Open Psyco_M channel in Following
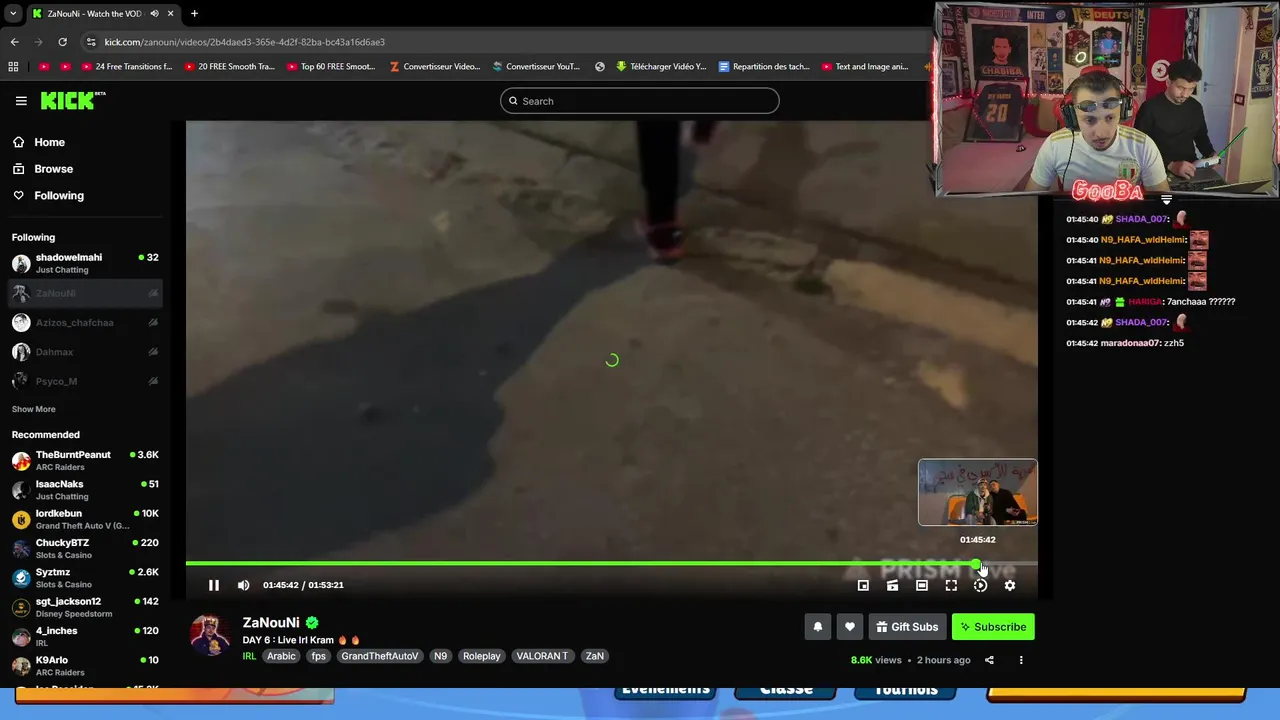 point(85,381)
